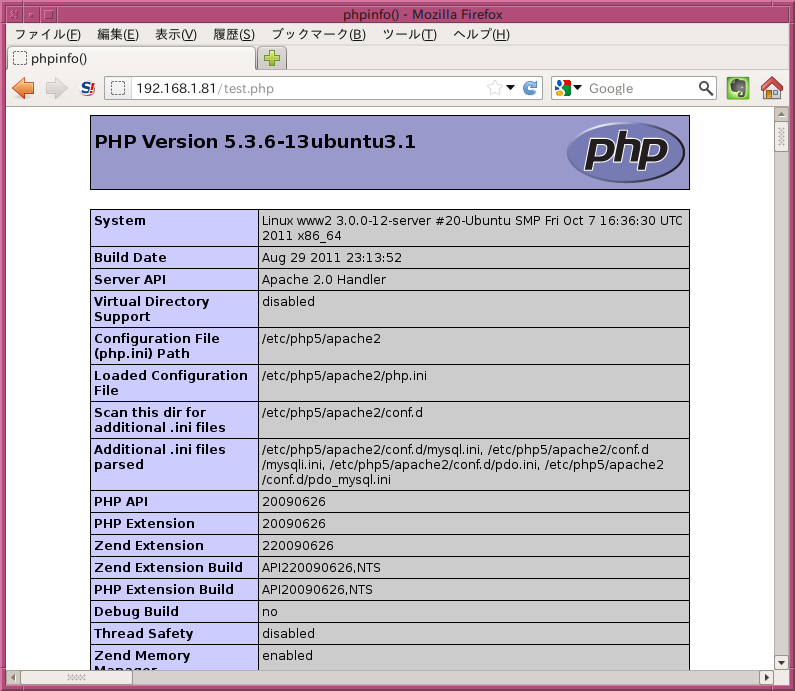The width and height of the screenshot is (795, 691).
Task: Click the Scan this dir label
Action: 159,420
